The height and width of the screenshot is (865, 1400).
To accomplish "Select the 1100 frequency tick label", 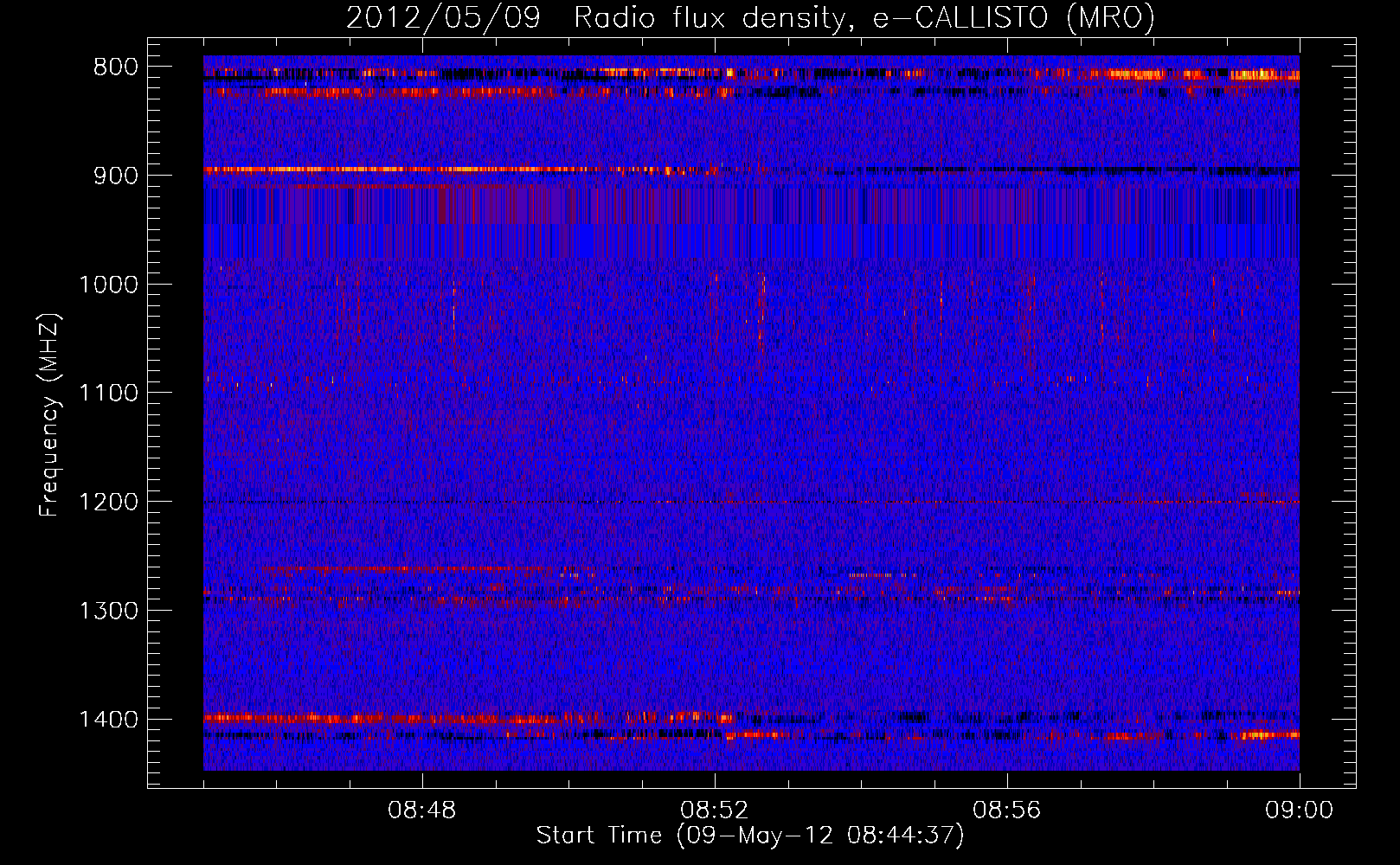I will coord(108,394).
